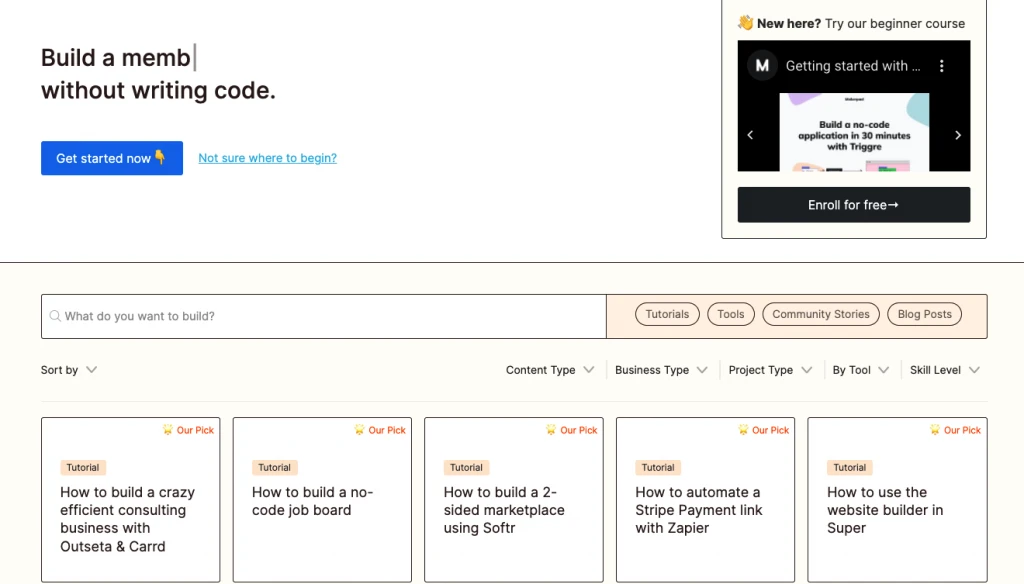
Task: Expand the Project Type dropdown
Action: pos(770,370)
